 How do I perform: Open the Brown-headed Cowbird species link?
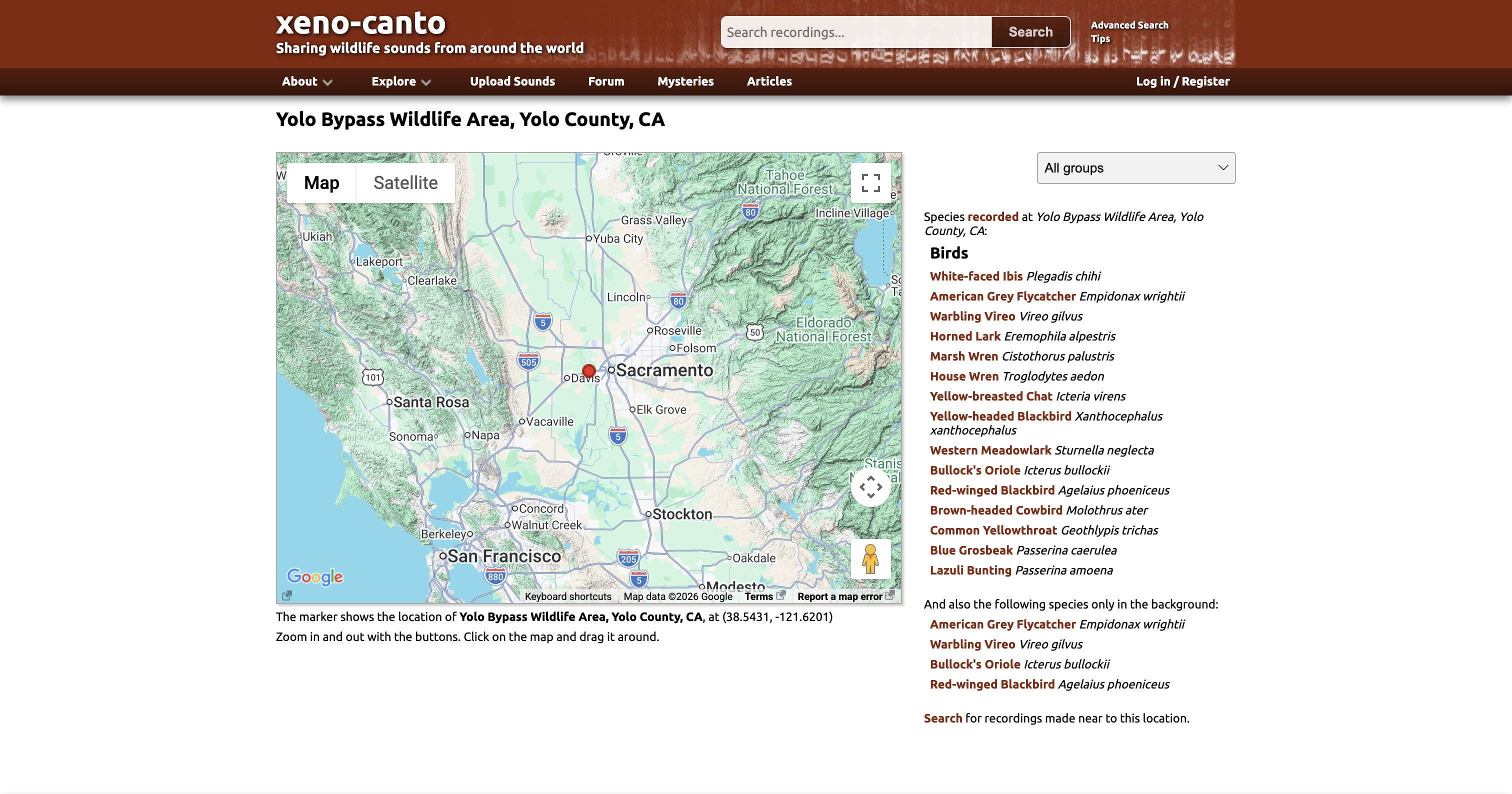(996, 510)
